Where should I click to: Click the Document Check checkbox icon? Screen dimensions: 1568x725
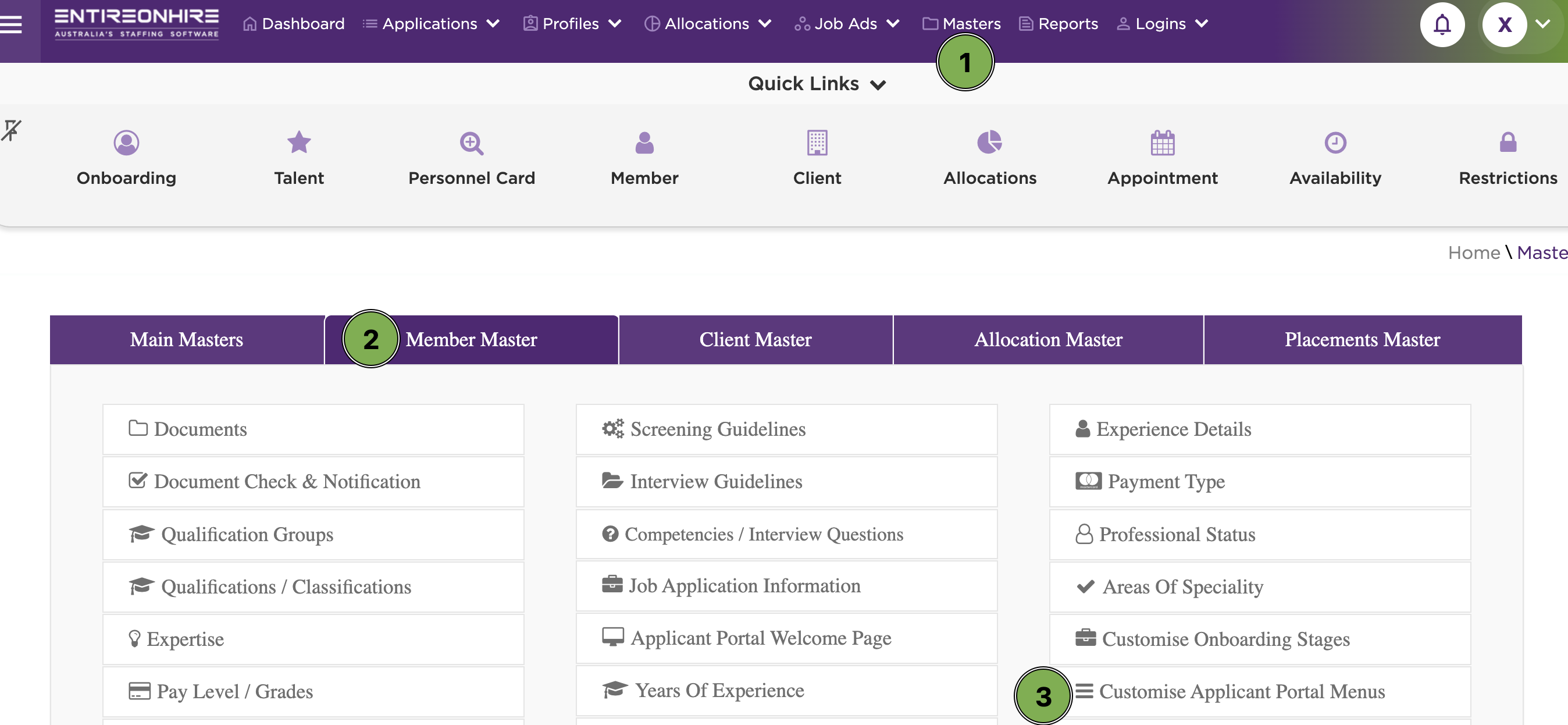[x=138, y=480]
